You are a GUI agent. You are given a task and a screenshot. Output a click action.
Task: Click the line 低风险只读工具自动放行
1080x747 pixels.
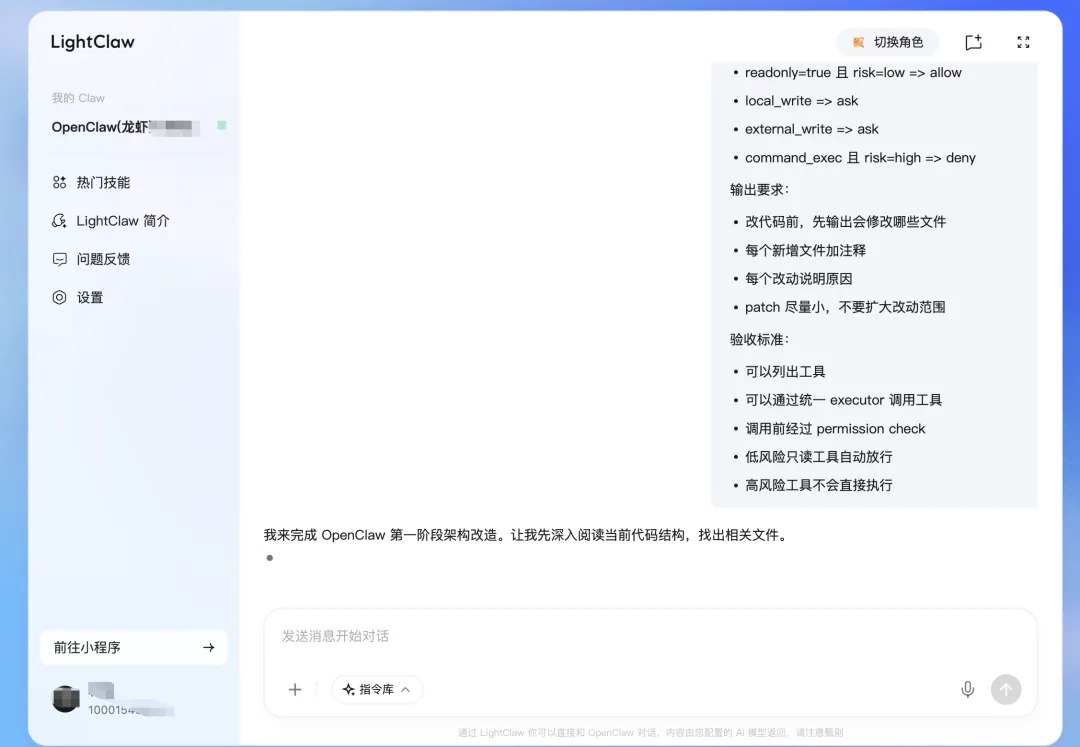click(818, 457)
